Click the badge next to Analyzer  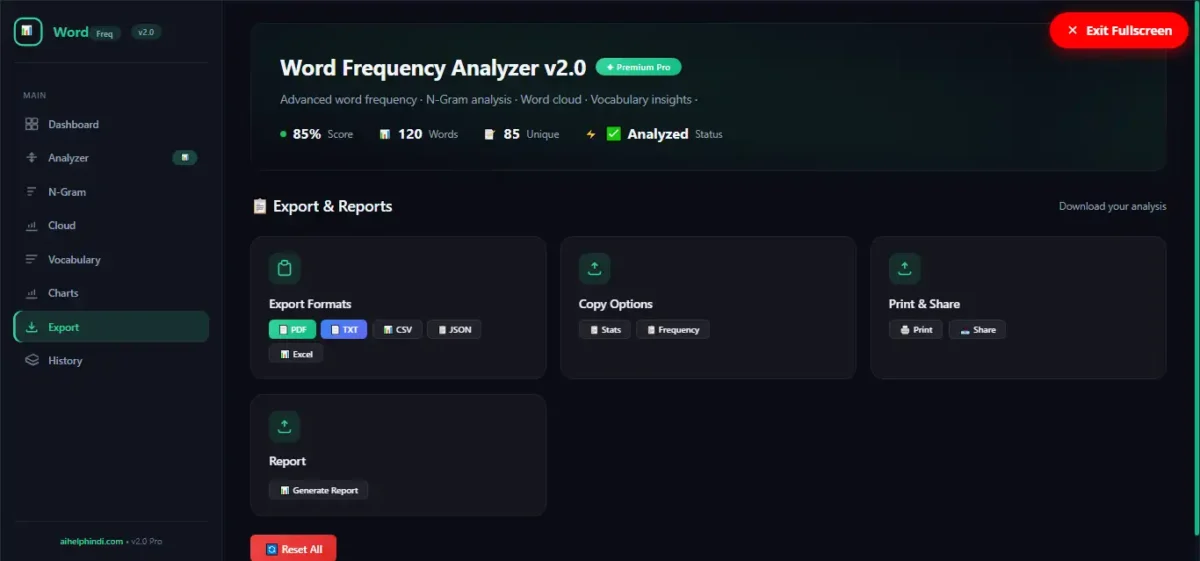[x=185, y=157]
